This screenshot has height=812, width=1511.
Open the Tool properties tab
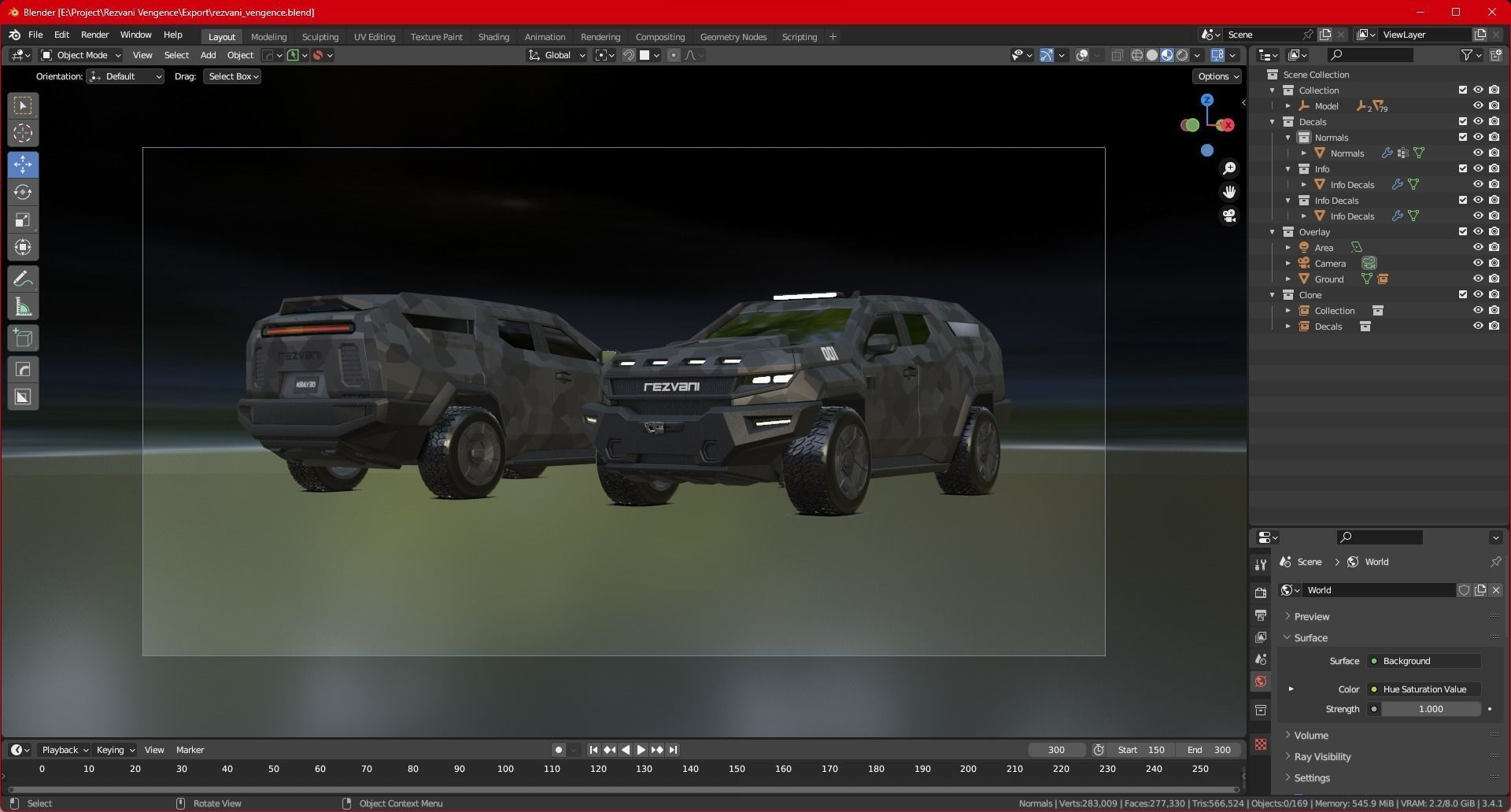1261,564
